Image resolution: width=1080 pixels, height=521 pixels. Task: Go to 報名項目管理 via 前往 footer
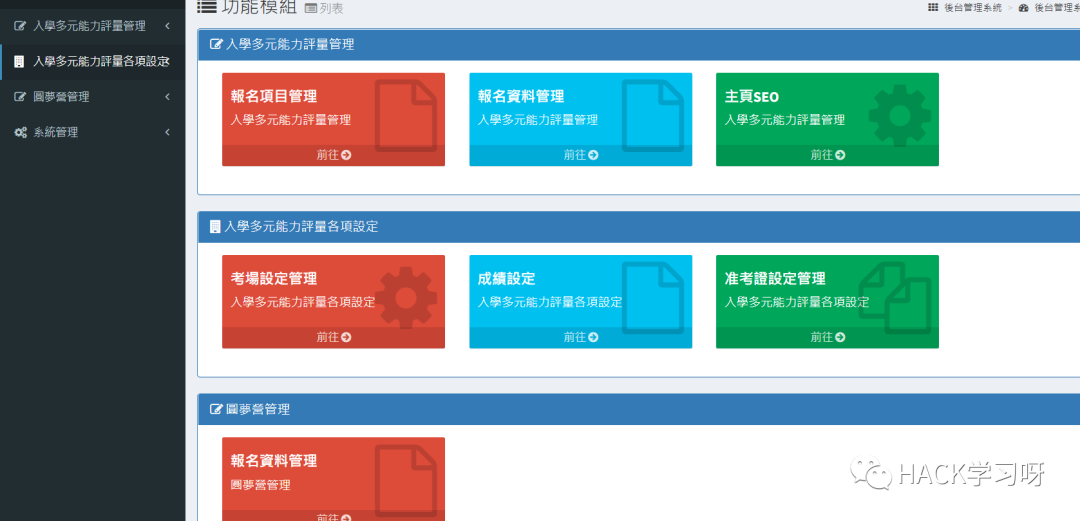coord(333,155)
